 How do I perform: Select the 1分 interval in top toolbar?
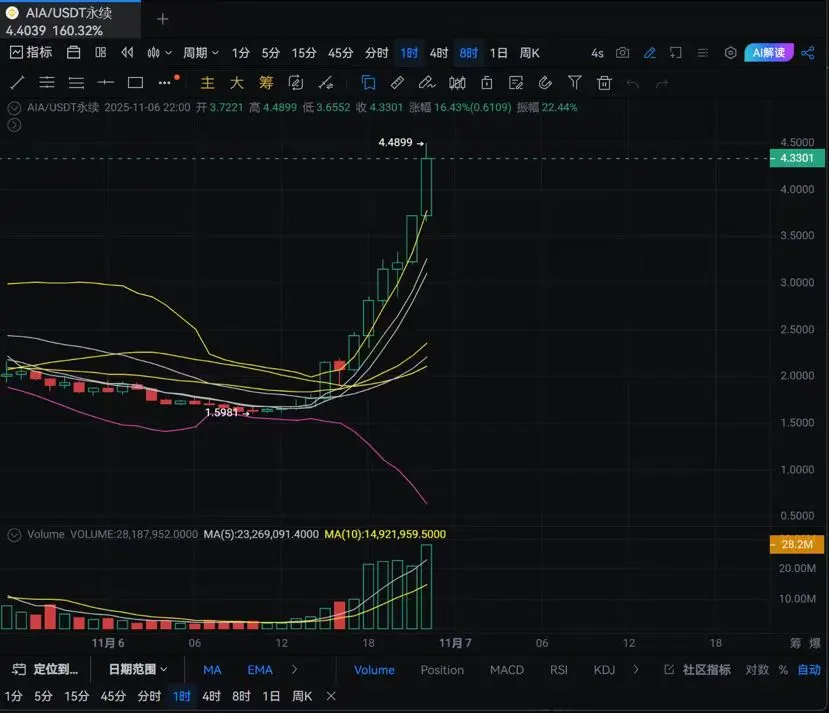241,53
